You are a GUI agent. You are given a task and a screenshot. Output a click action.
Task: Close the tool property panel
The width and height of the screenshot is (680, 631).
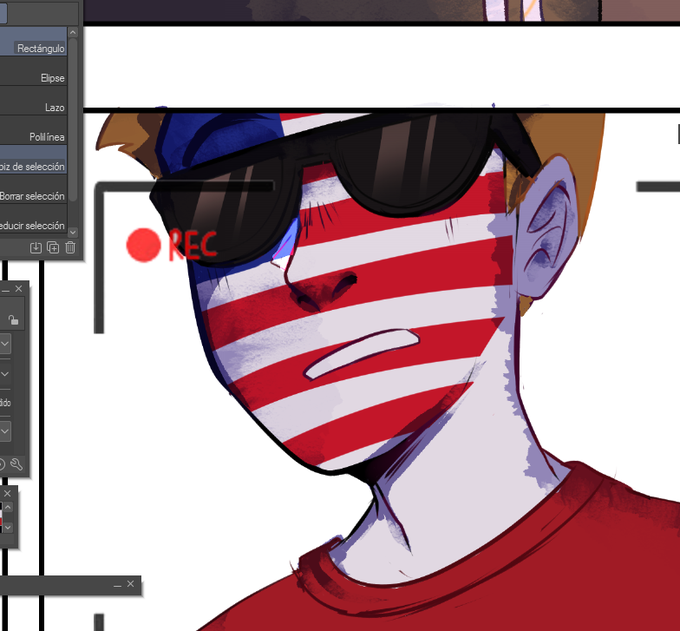click(x=19, y=288)
